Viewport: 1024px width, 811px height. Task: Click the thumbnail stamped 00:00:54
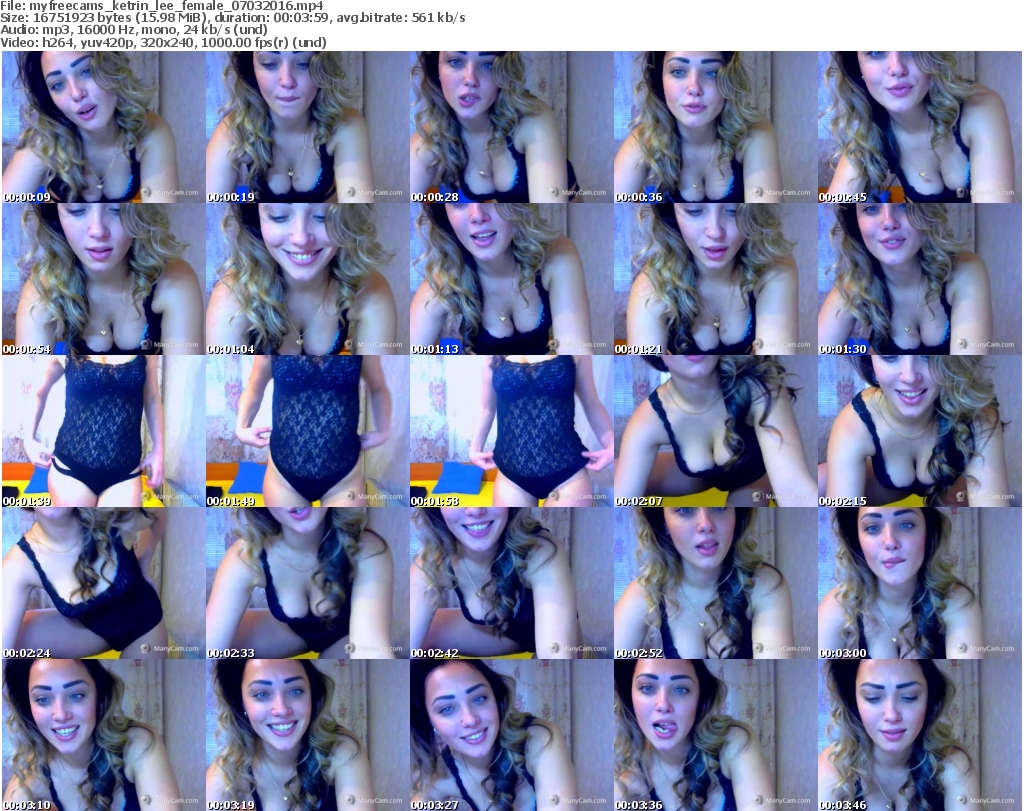point(103,279)
